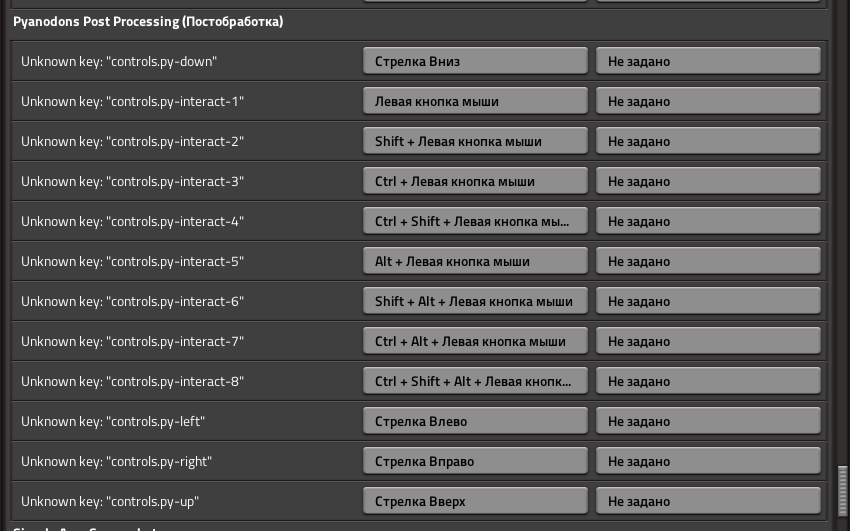
Task: Set alternate binding for controls.py-interact-7
Action: [x=708, y=341]
